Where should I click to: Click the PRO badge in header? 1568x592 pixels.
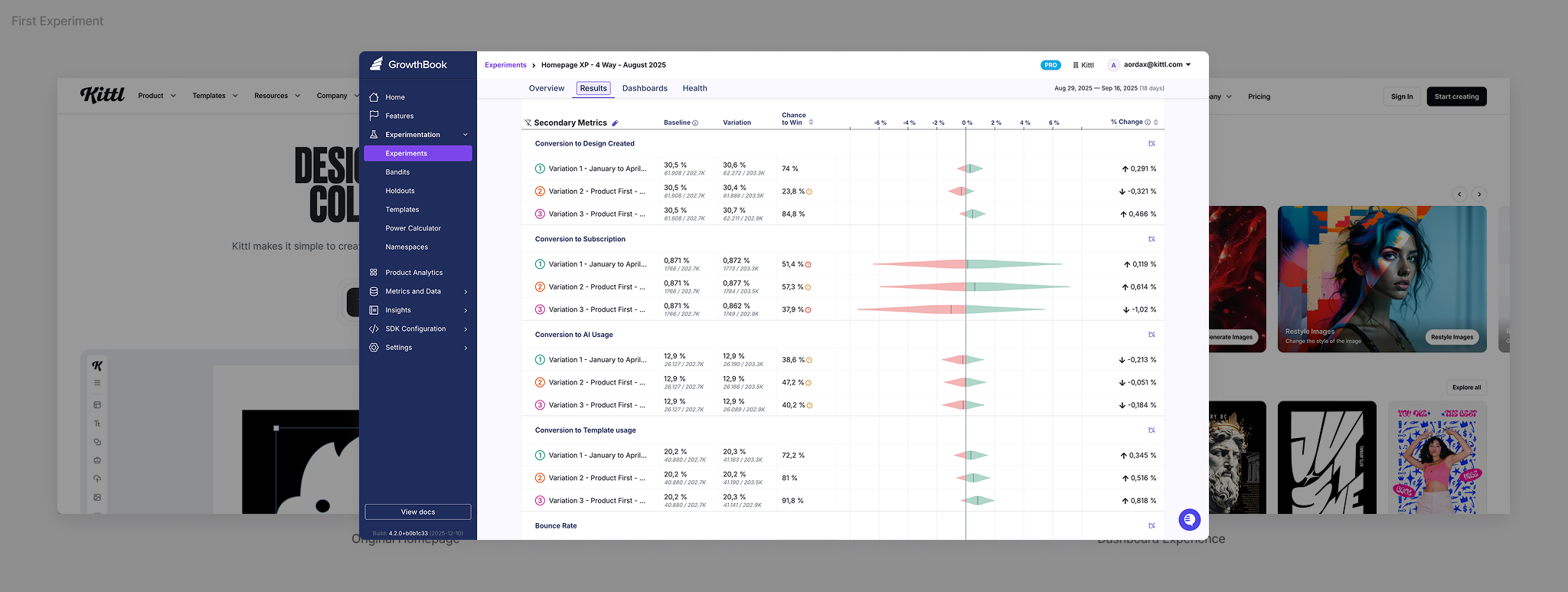(x=1050, y=65)
